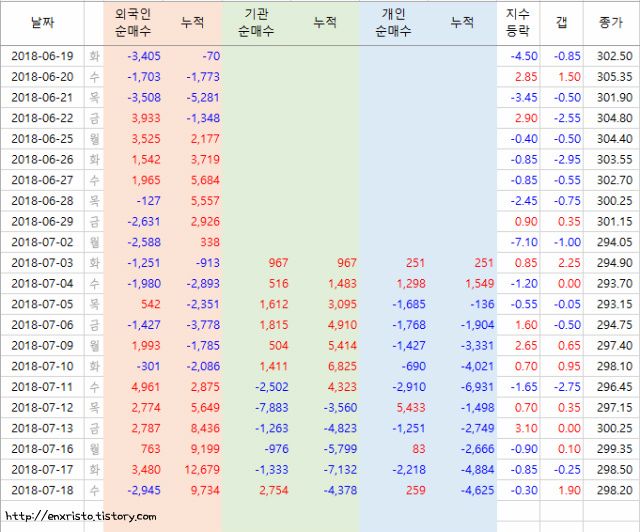The image size is (640, 532).
Task: Select the closing price 305.35
Action: click(615, 77)
